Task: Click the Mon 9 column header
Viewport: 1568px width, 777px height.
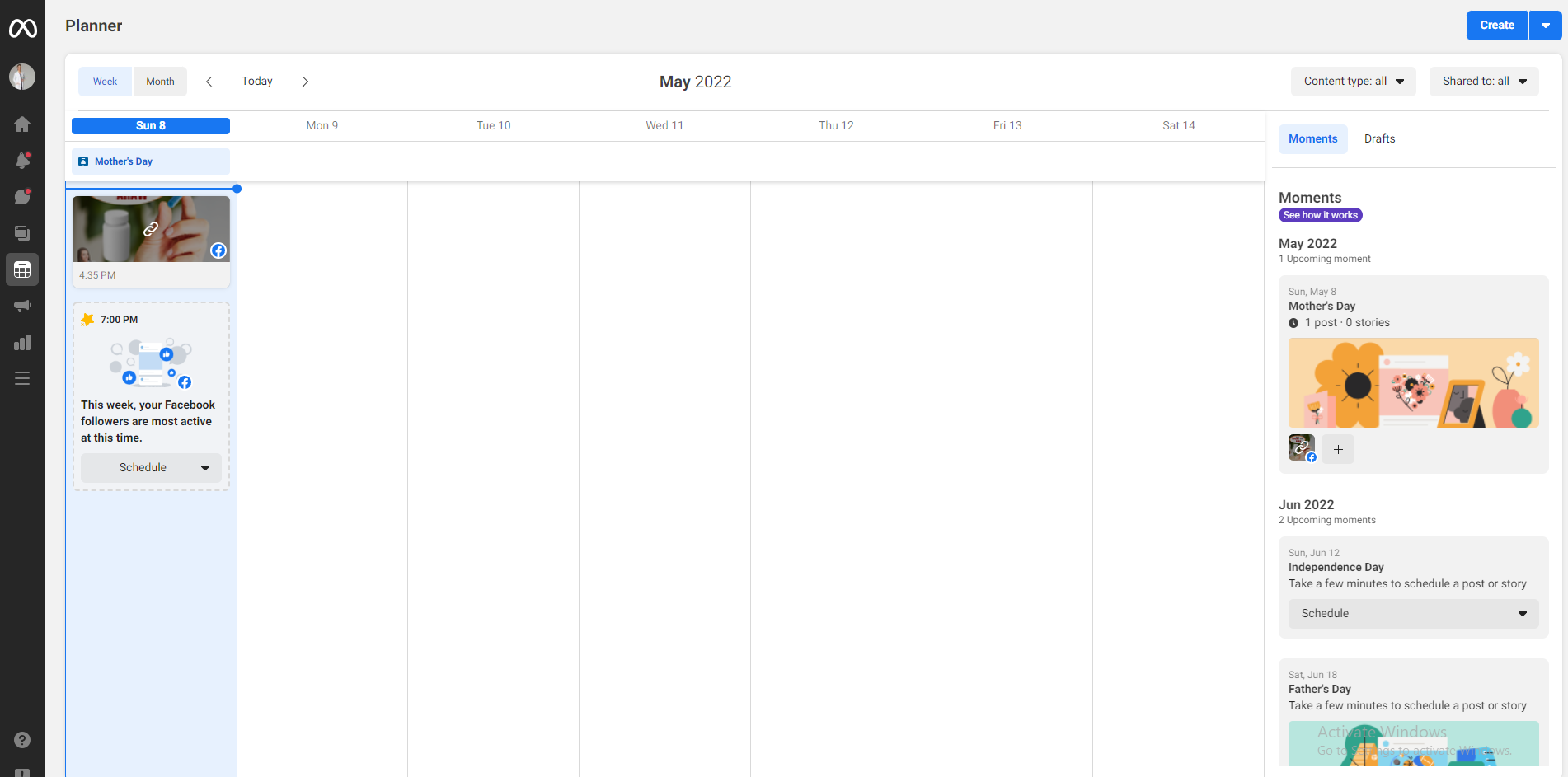Action: pos(322,126)
